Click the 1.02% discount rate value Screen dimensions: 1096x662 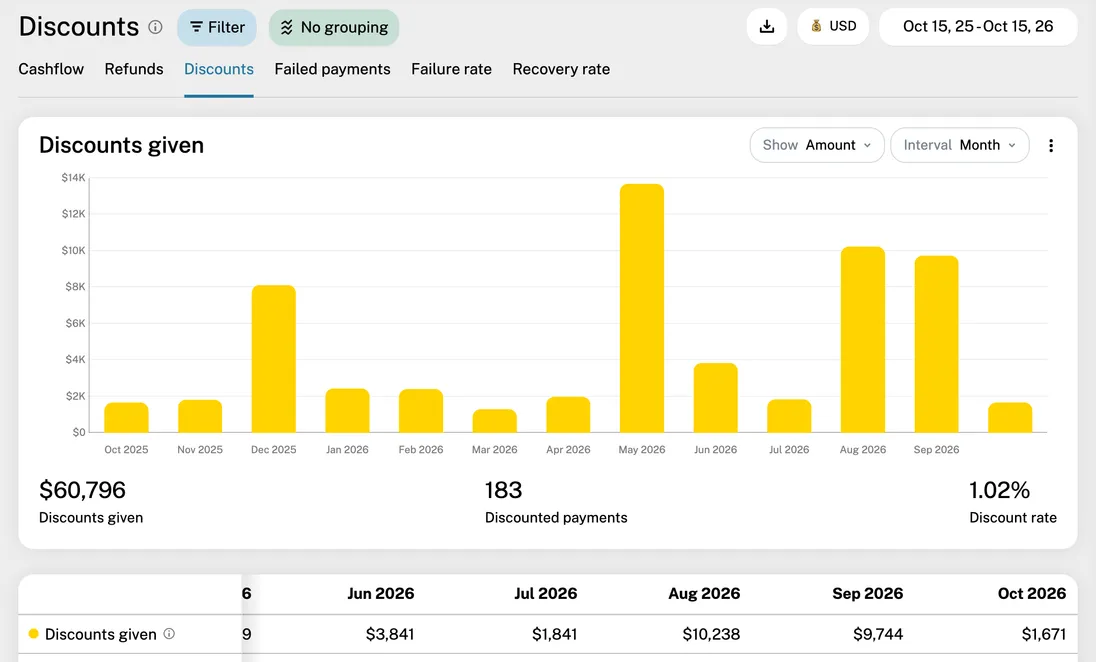1000,490
